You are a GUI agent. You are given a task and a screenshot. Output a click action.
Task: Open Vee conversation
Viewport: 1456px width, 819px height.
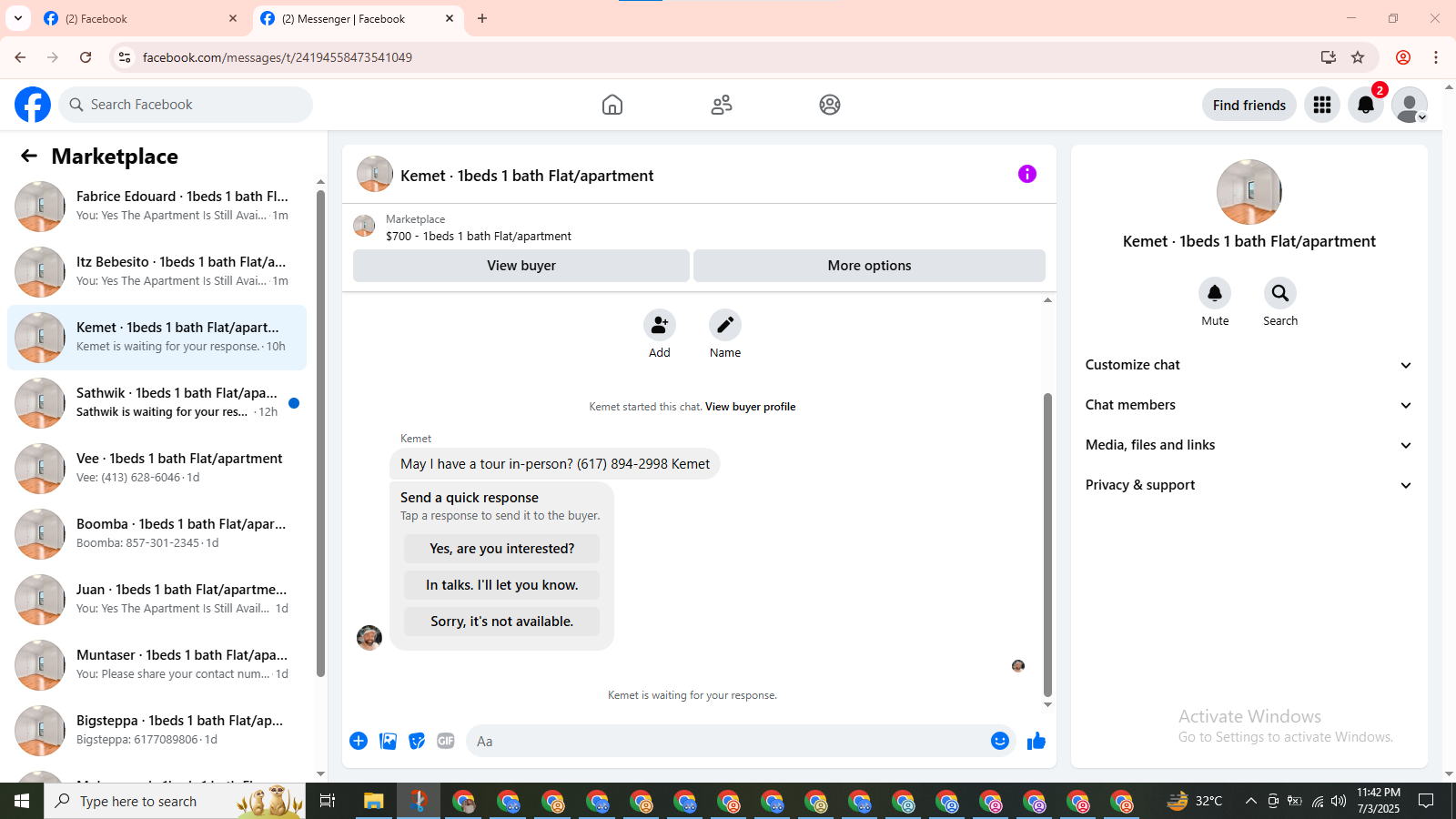click(x=157, y=468)
